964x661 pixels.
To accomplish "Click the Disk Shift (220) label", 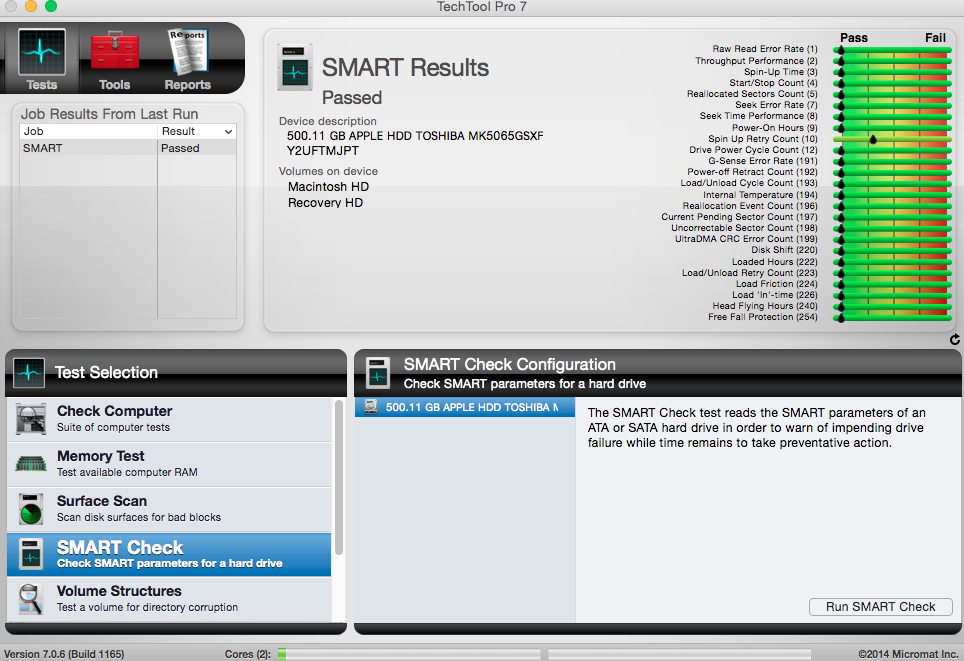I will pos(784,250).
